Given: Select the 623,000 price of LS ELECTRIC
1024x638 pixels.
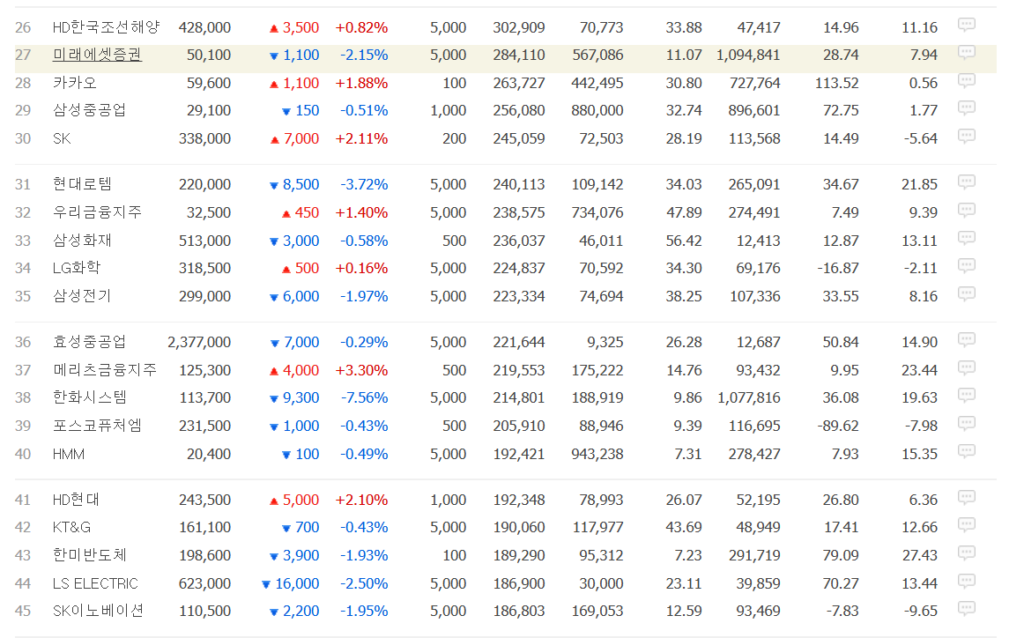Looking at the screenshot, I should click(x=204, y=583).
